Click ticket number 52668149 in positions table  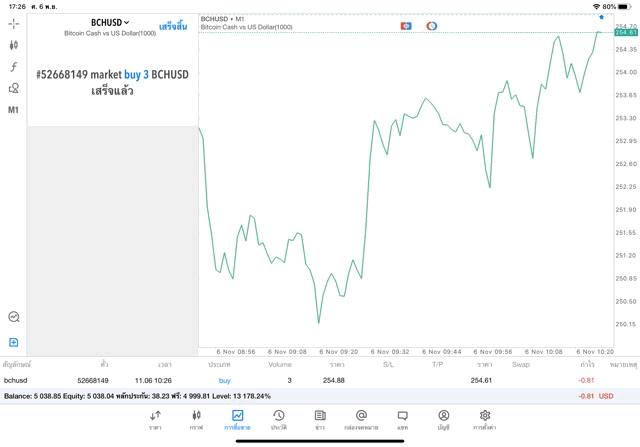(x=93, y=380)
